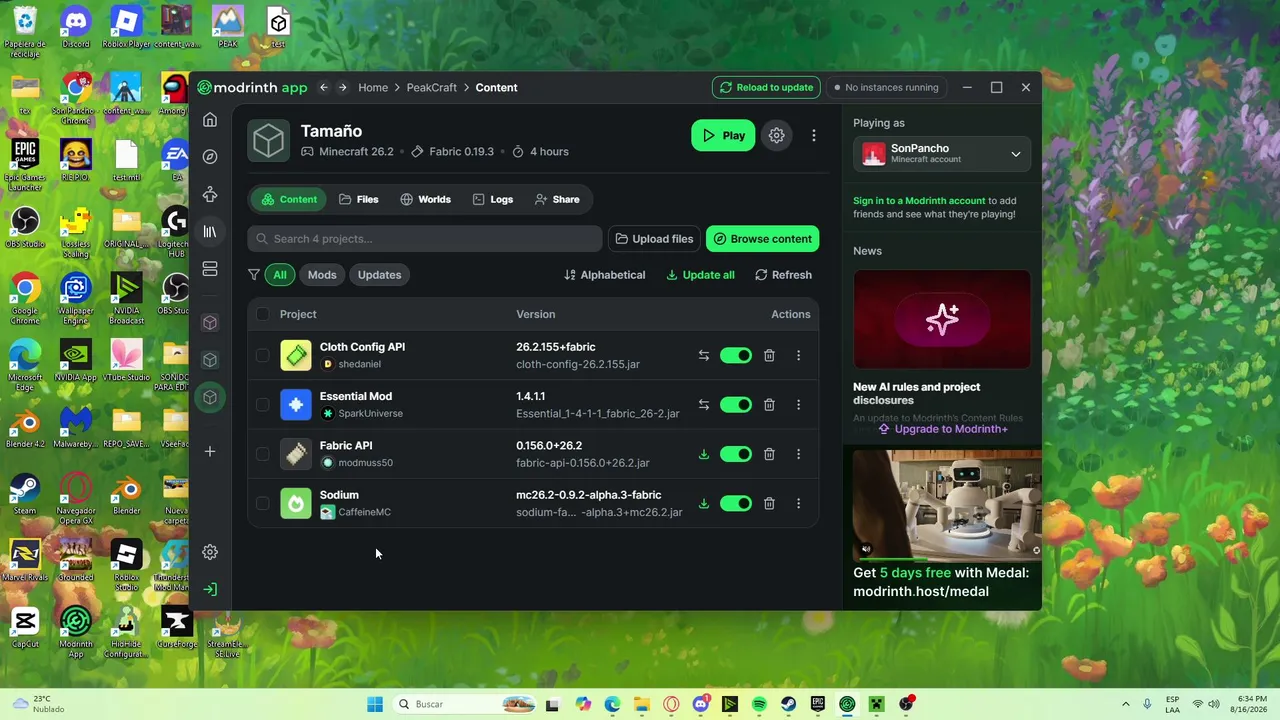Check the Fabric API checkbox
Image resolution: width=1280 pixels, height=720 pixels.
click(262, 454)
